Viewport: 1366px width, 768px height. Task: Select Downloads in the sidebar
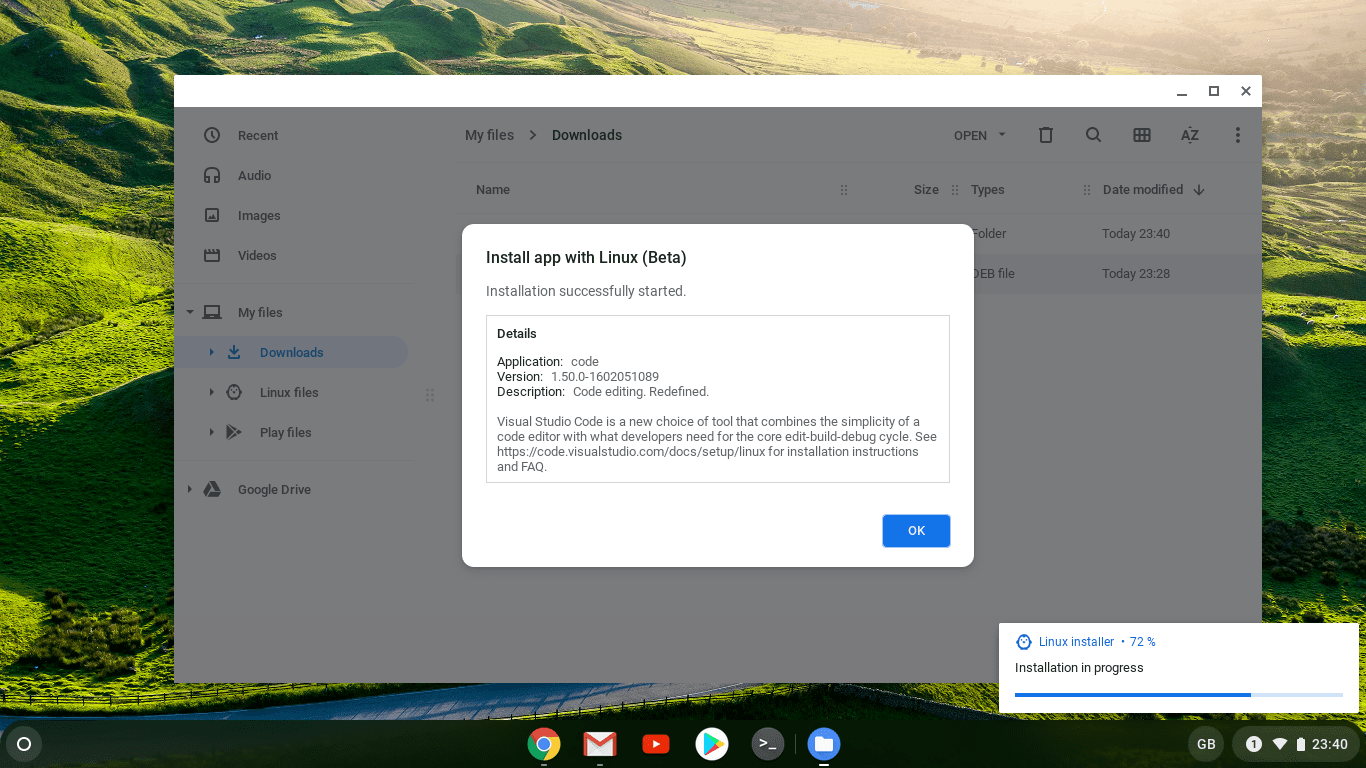[291, 352]
